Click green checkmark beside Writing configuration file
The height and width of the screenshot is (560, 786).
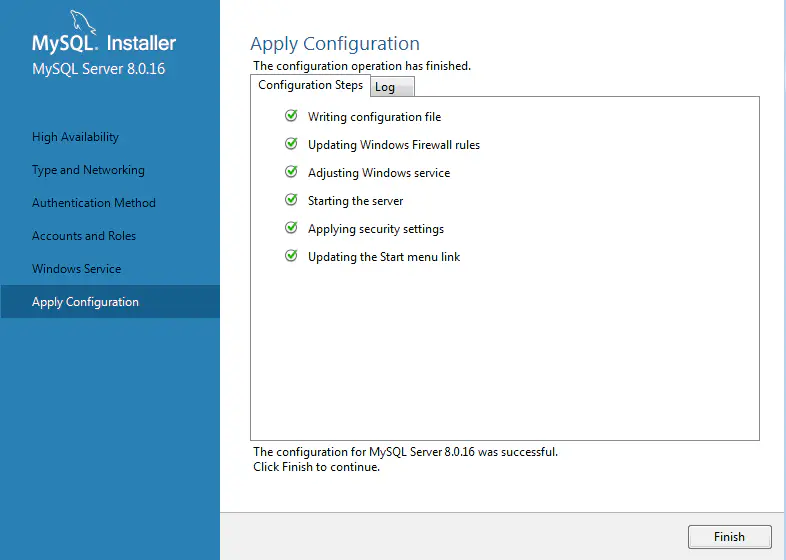click(x=291, y=116)
